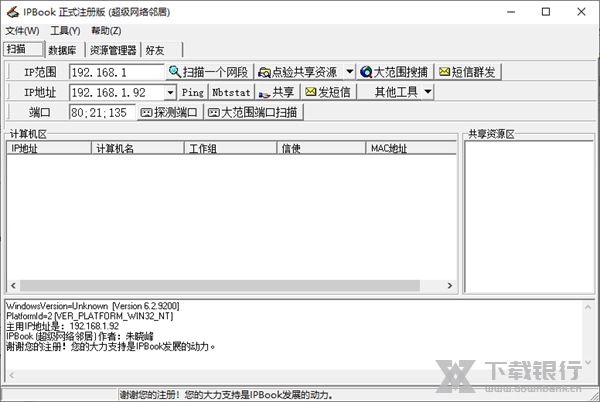Click the envelope icon on 发短信
Viewport: 600px width, 402px height.
(x=311, y=92)
